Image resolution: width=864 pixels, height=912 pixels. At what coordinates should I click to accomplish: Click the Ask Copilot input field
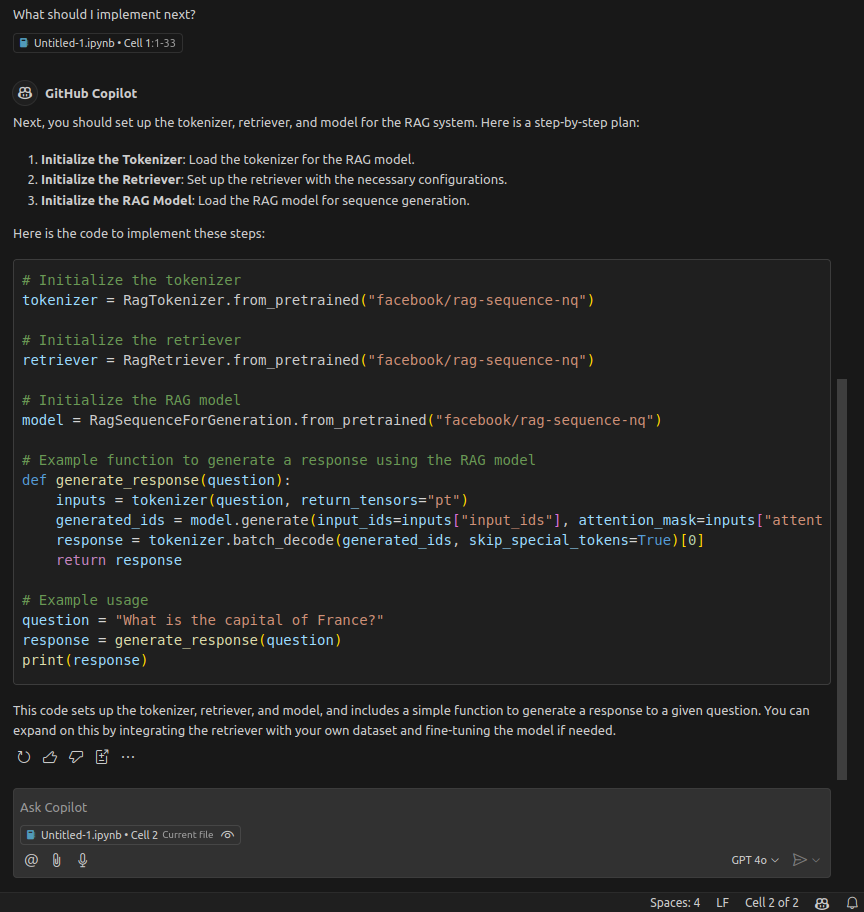coord(400,807)
